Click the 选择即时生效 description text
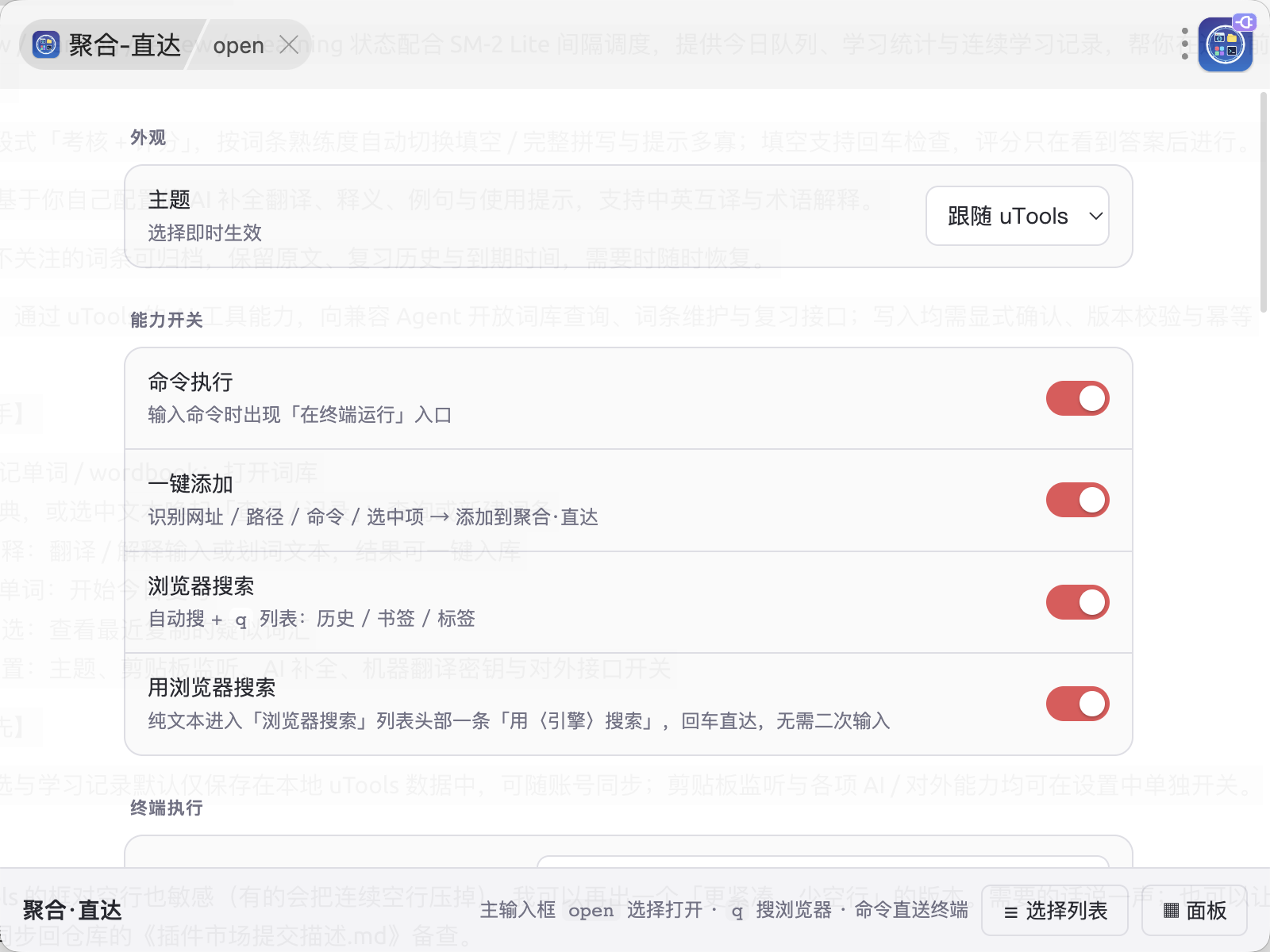The height and width of the screenshot is (952, 1270). click(205, 232)
